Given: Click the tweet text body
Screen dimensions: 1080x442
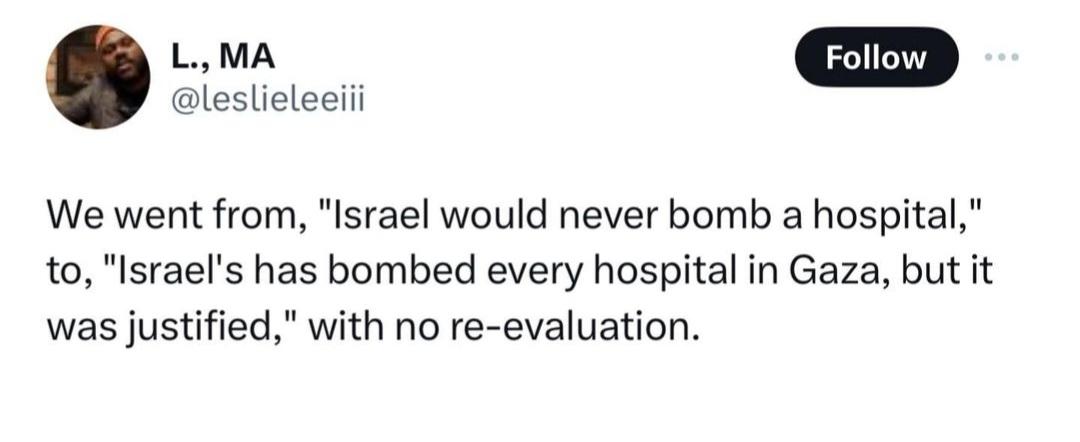Looking at the screenshot, I should coord(500,268).
